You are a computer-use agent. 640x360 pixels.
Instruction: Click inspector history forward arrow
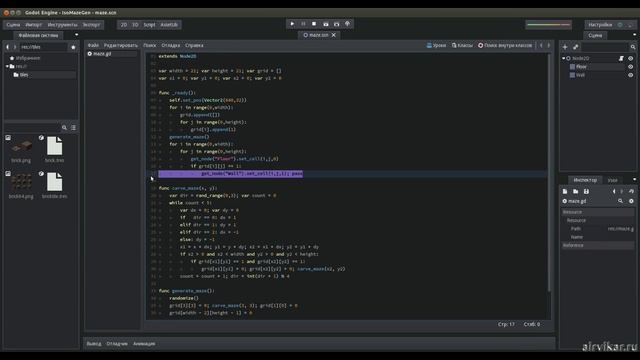tap(622, 191)
